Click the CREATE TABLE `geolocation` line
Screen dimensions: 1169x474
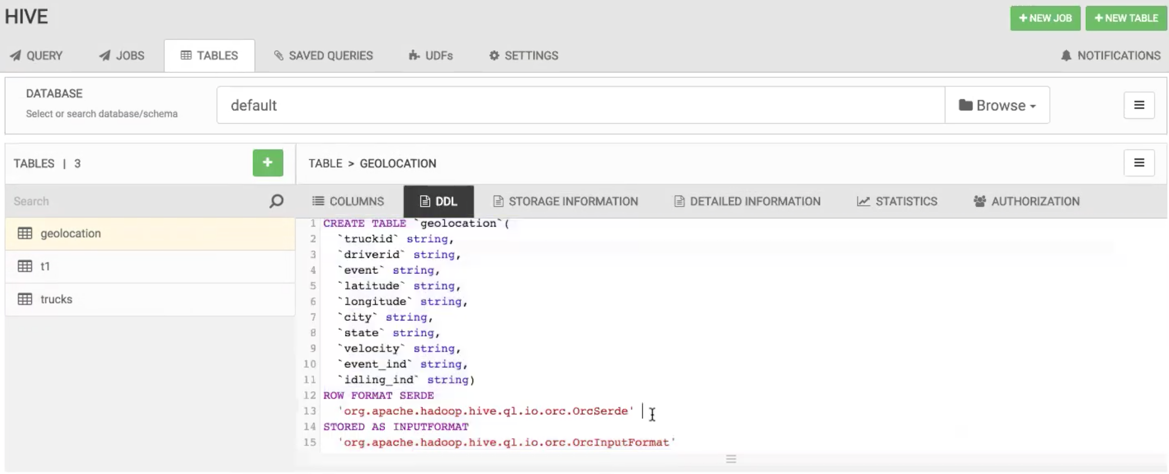[416, 224]
